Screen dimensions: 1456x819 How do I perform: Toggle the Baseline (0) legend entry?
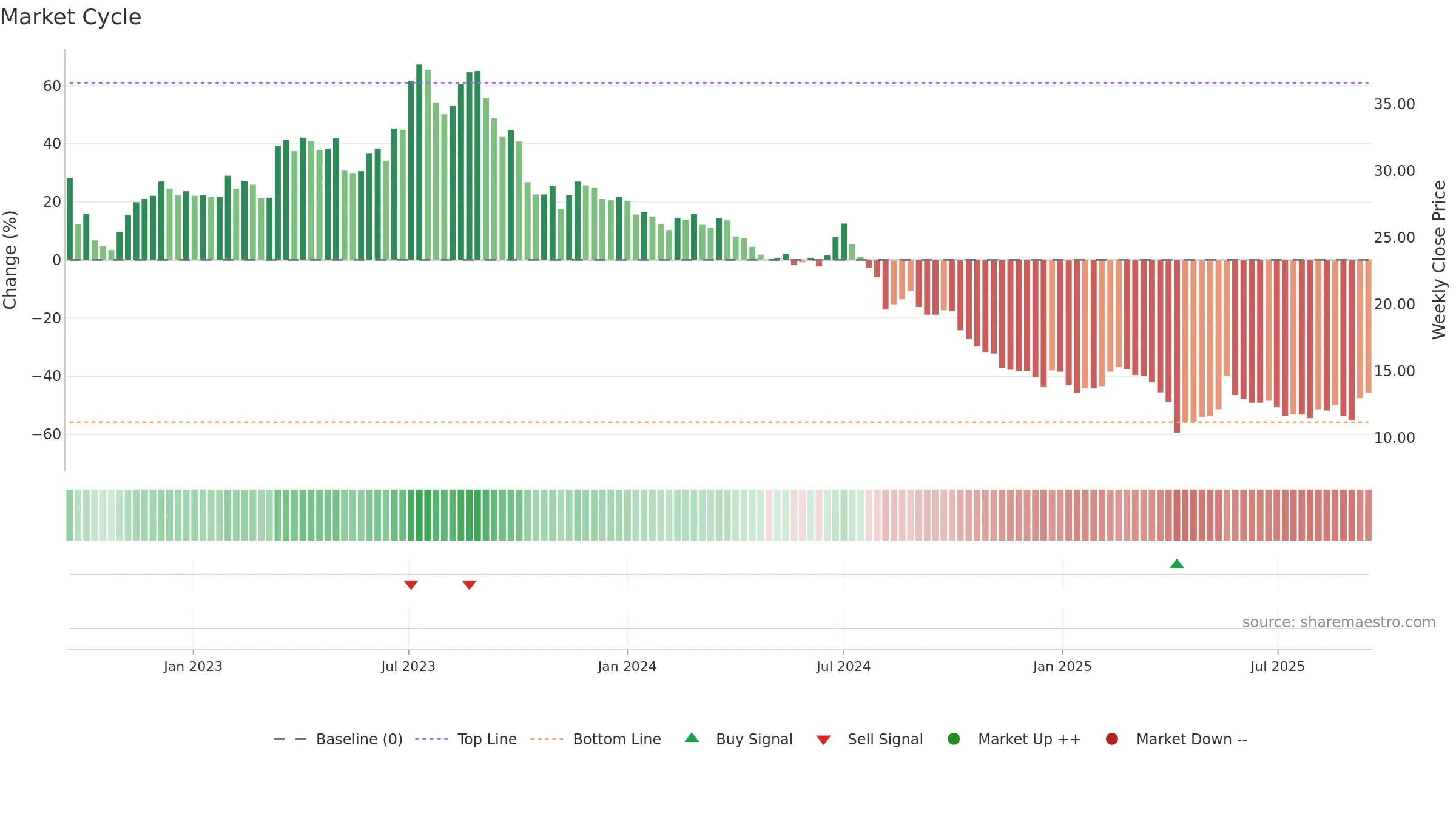pyautogui.click(x=338, y=739)
